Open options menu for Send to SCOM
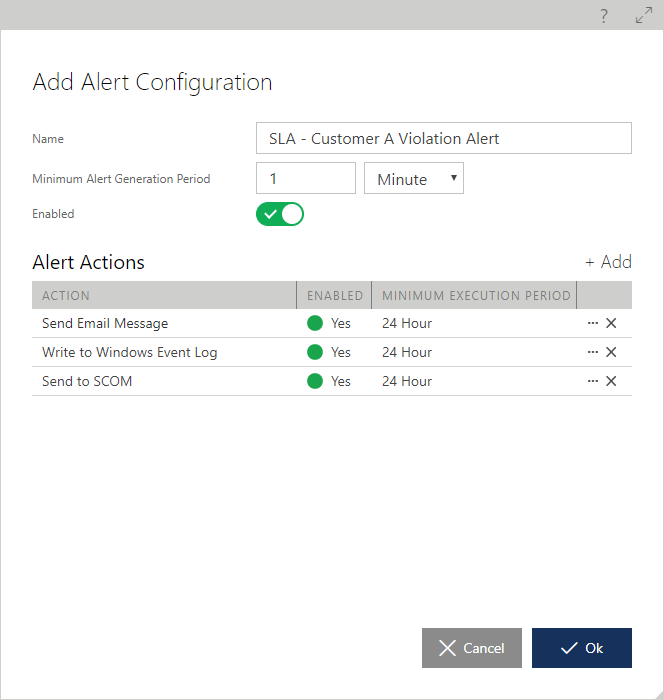The height and width of the screenshot is (700, 664). click(x=592, y=381)
